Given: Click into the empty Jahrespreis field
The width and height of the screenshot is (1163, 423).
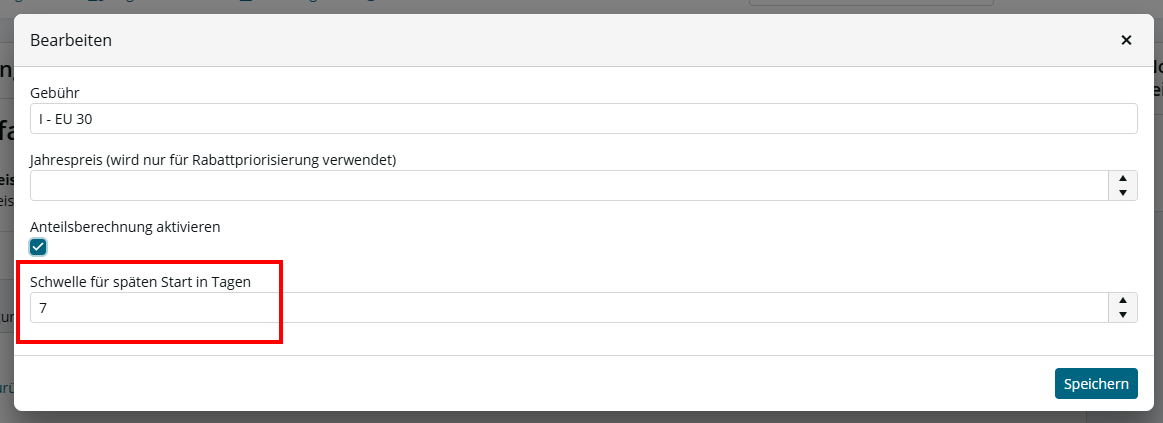Looking at the screenshot, I should (x=569, y=186).
